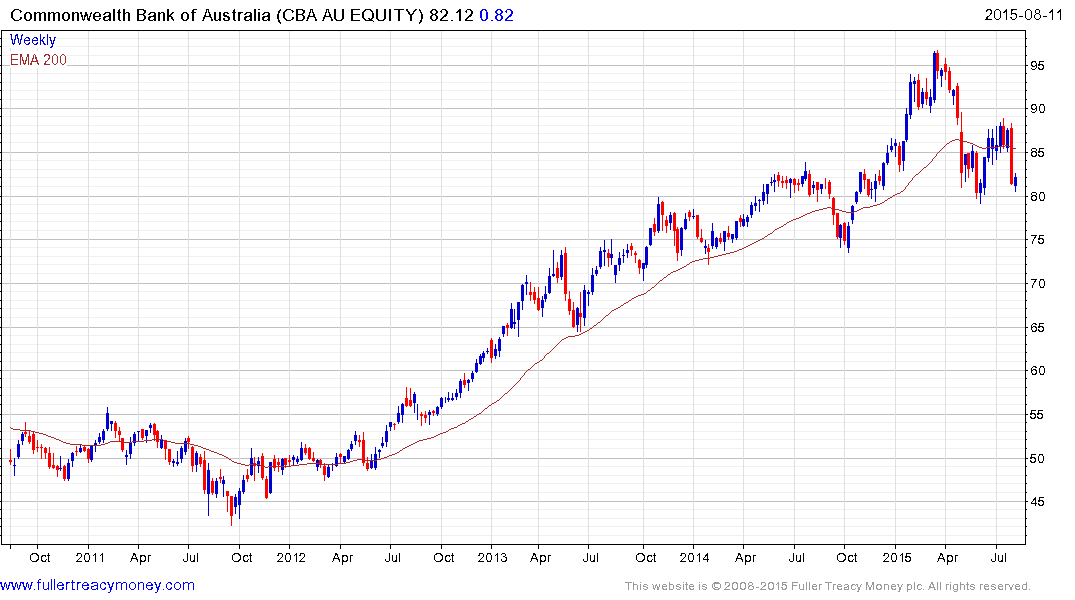The width and height of the screenshot is (1075, 600).
Task: Click the copyright notice Fuller Treacy Money plc
Action: 828,586
